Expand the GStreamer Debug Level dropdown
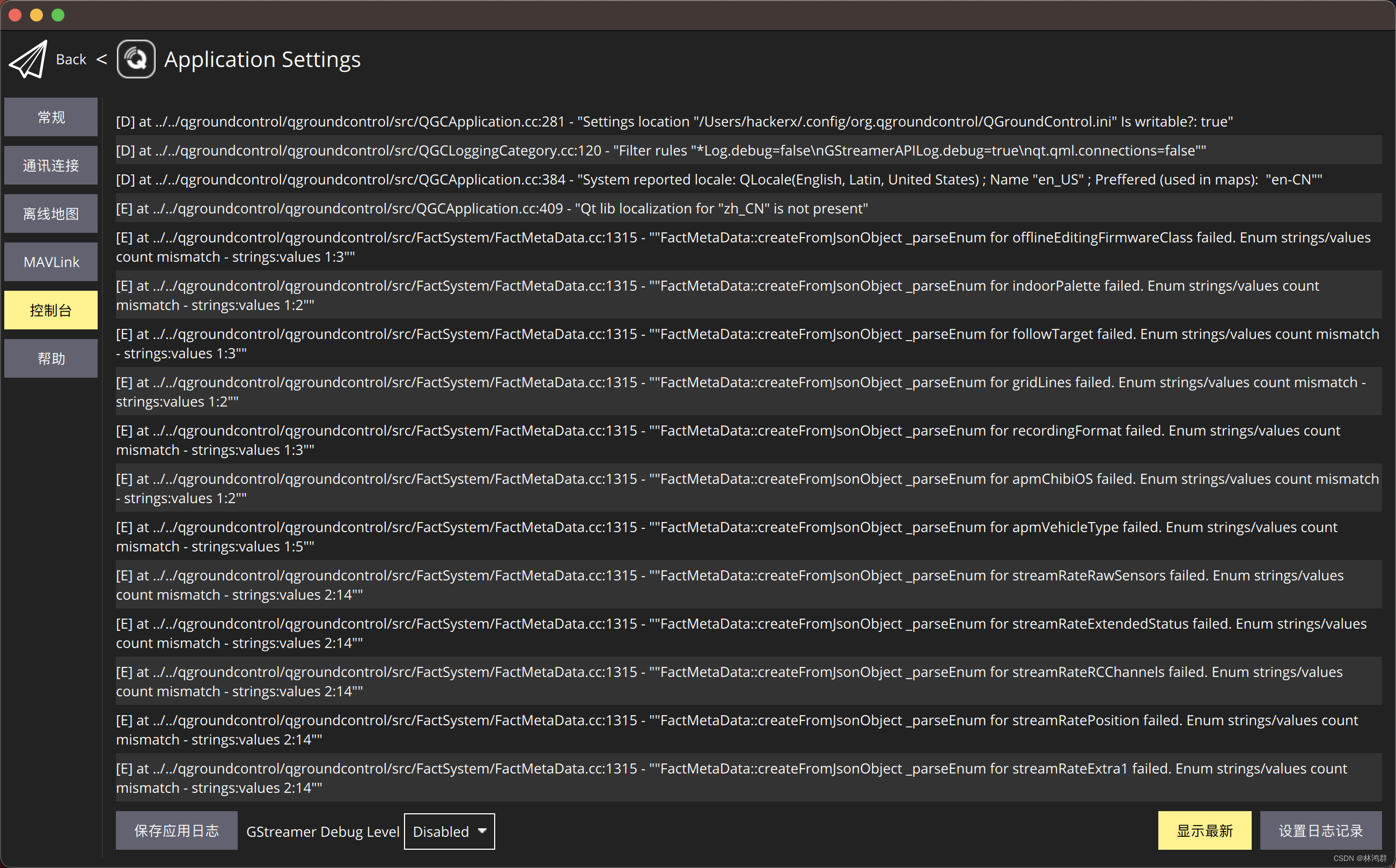1396x868 pixels. tap(450, 832)
